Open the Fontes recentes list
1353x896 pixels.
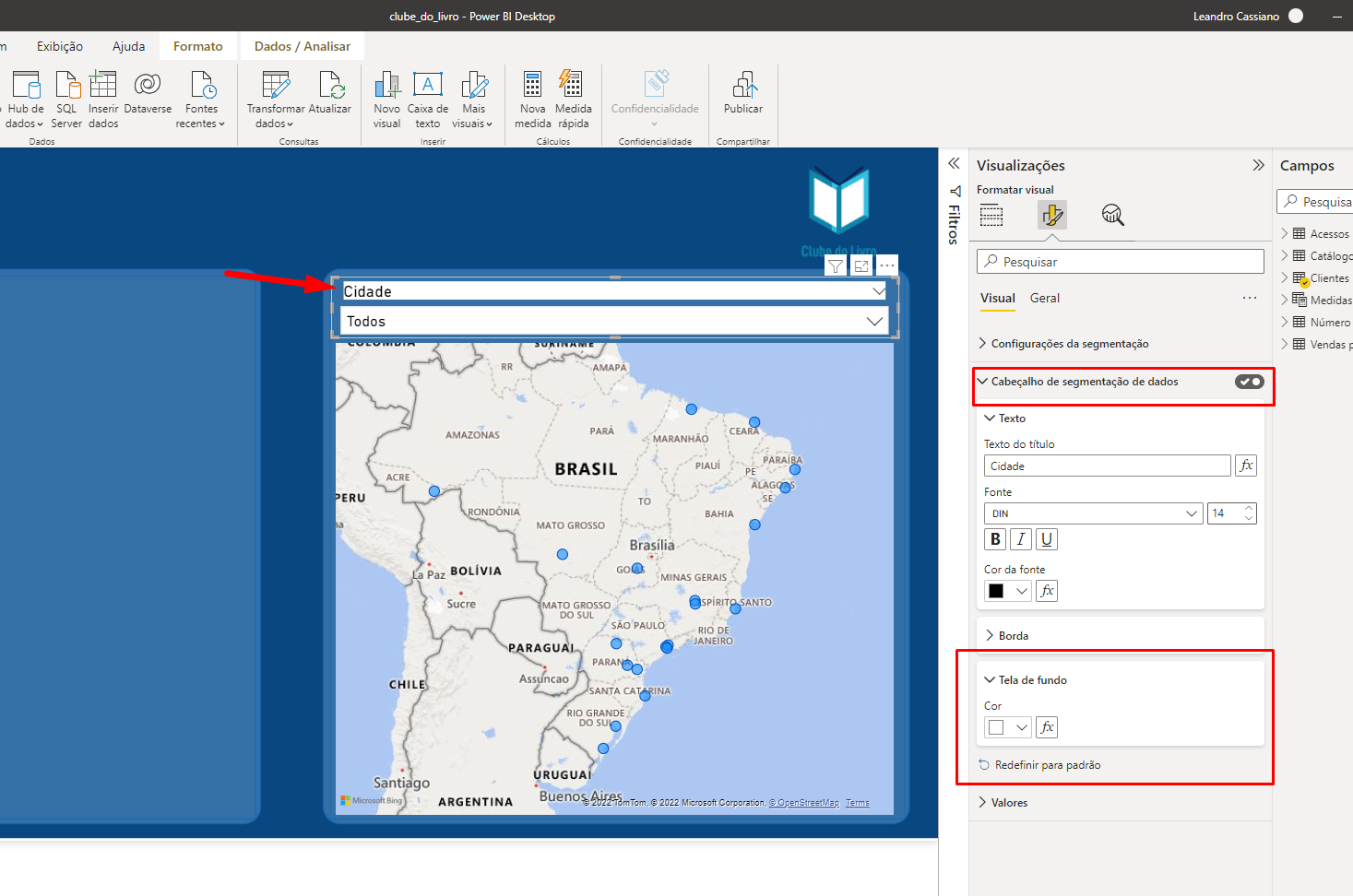201,100
